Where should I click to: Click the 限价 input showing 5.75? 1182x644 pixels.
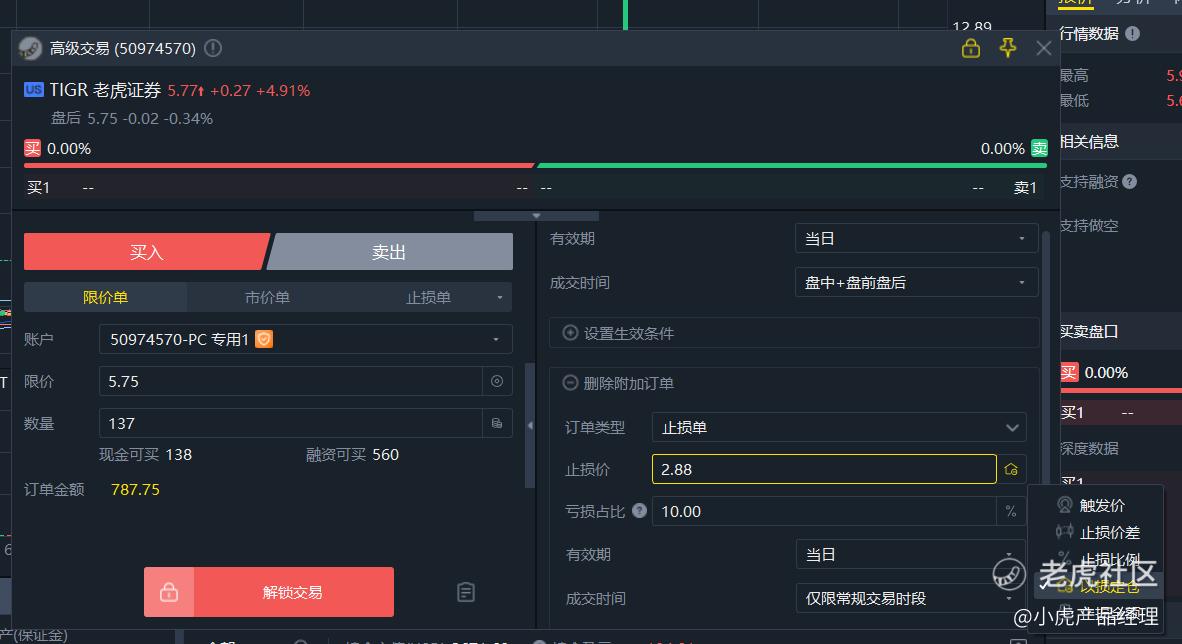point(291,382)
